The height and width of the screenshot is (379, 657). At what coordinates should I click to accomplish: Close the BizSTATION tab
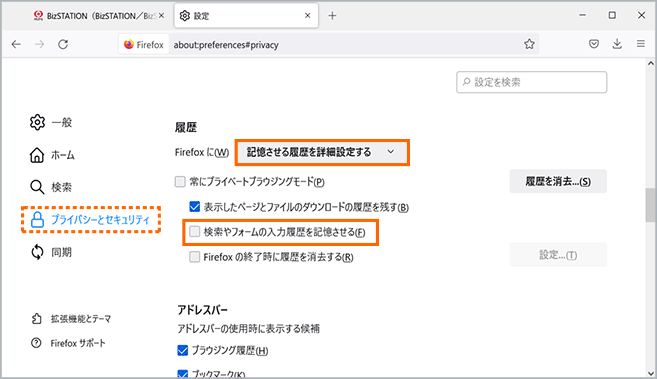(x=161, y=16)
